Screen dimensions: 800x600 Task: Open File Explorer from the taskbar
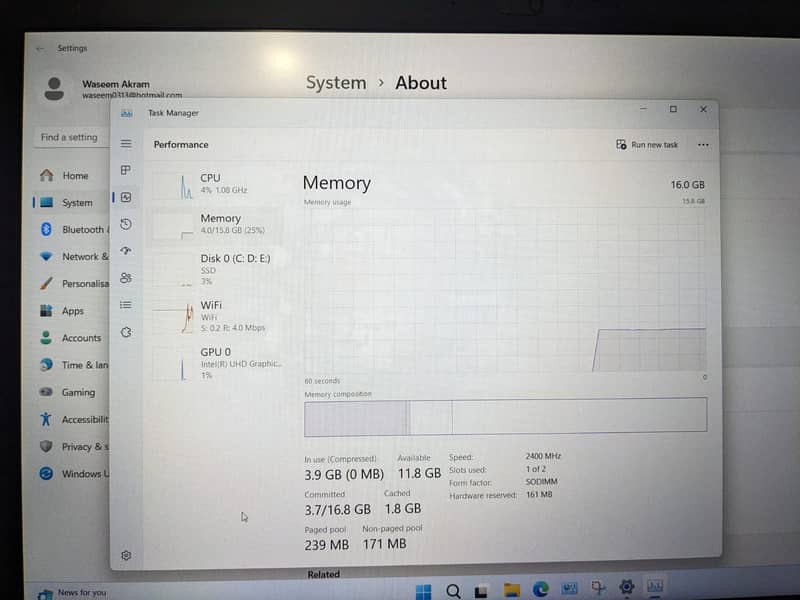pos(512,589)
